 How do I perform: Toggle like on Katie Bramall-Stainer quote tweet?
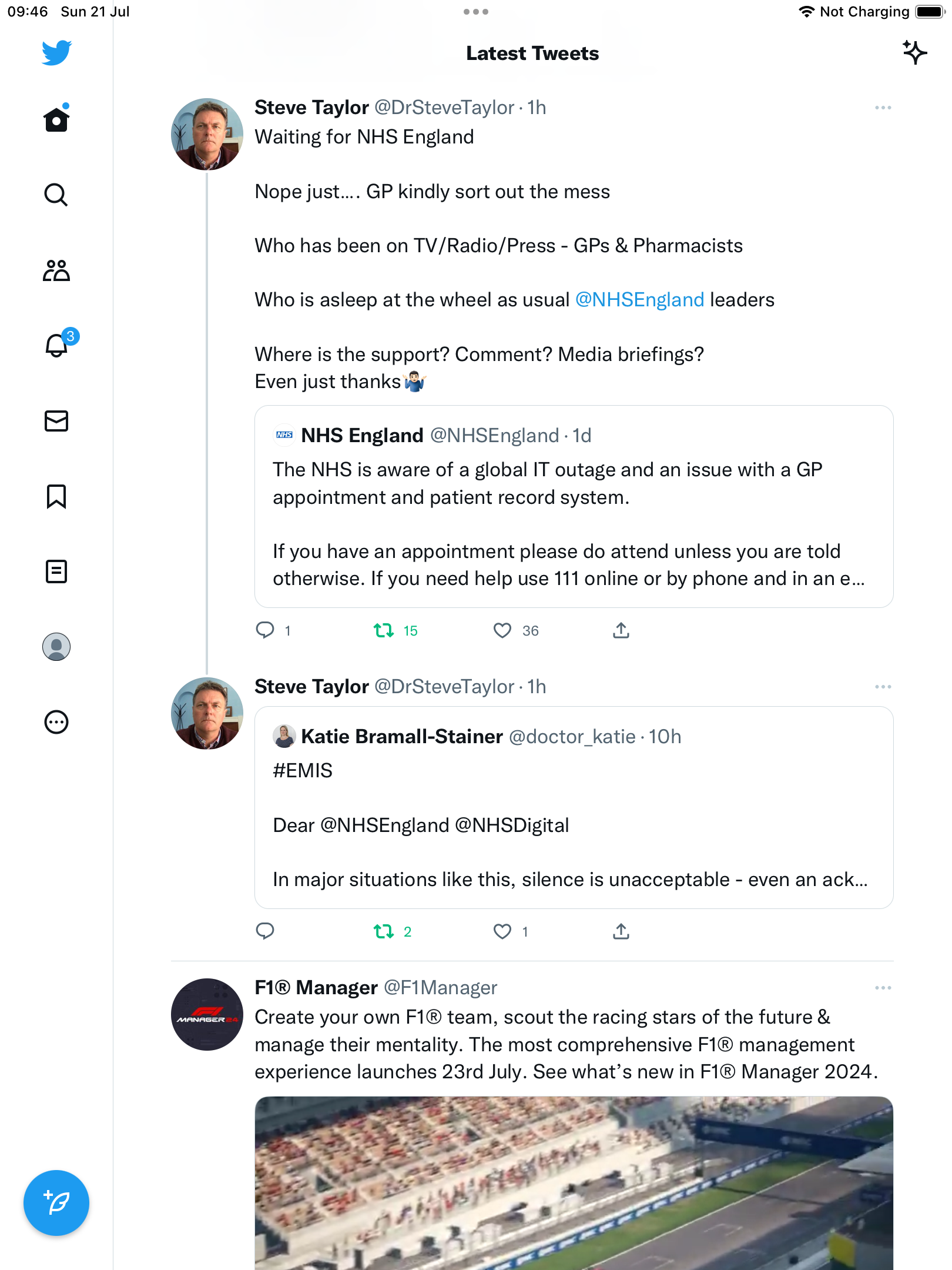point(502,932)
